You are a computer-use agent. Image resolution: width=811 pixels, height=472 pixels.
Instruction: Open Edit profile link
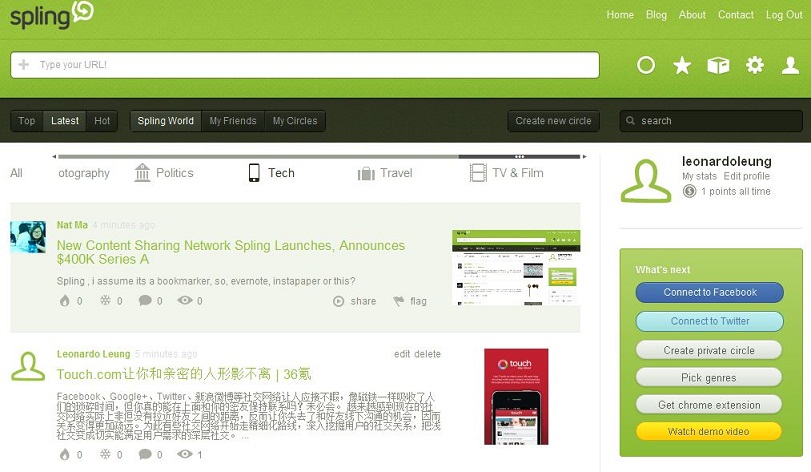click(x=746, y=176)
